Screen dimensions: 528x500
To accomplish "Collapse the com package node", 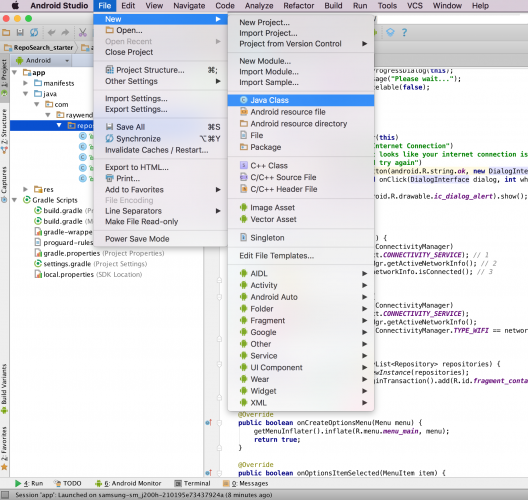I will [x=36, y=104].
